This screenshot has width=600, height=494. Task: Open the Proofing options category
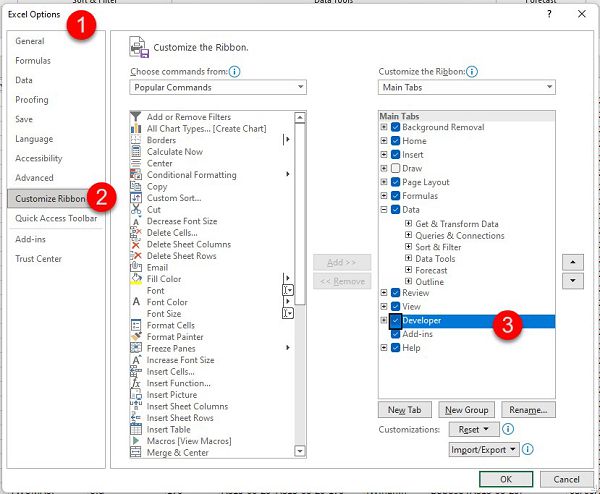pos(32,99)
